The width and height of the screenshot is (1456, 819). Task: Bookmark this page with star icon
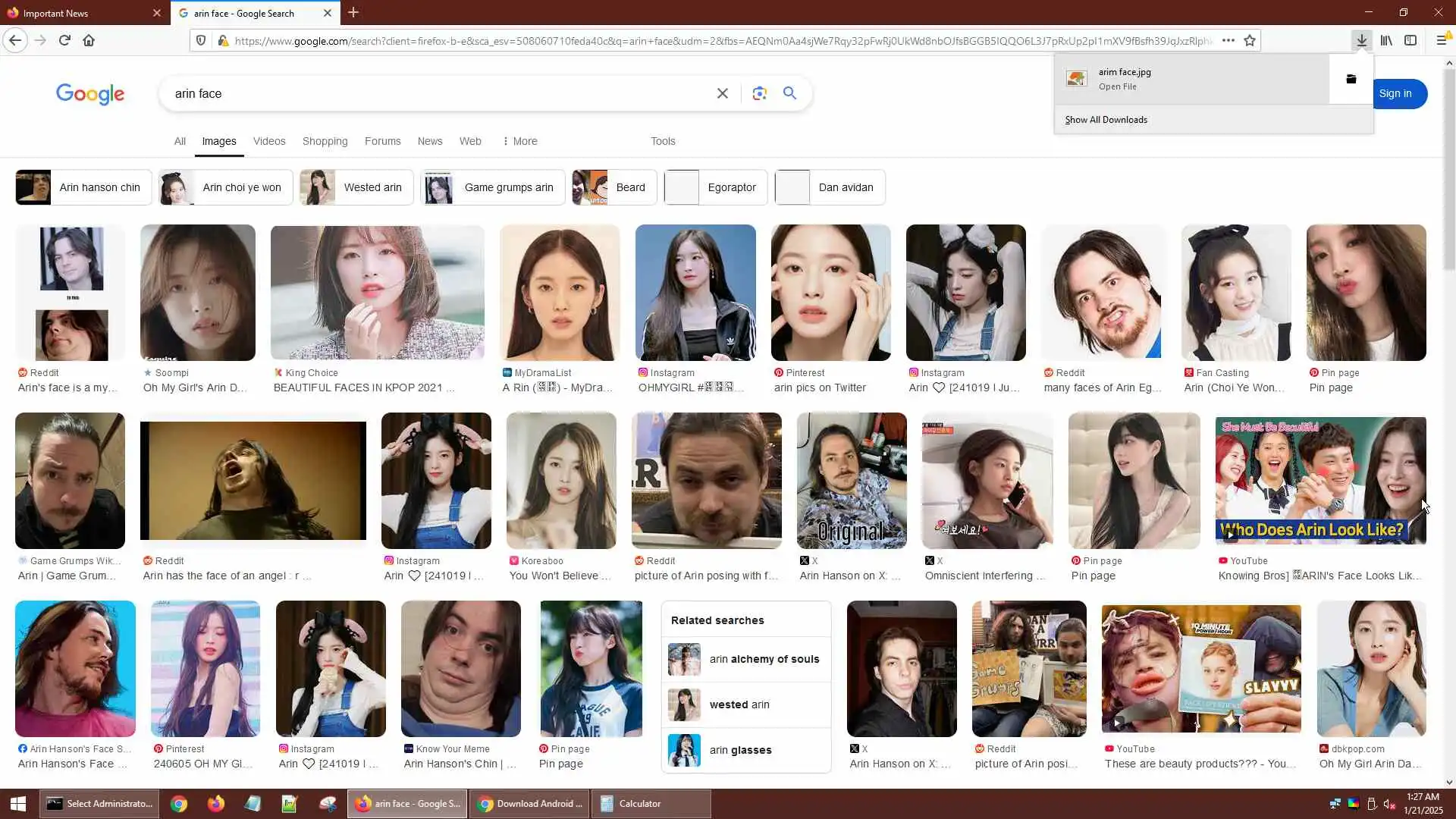click(1250, 41)
